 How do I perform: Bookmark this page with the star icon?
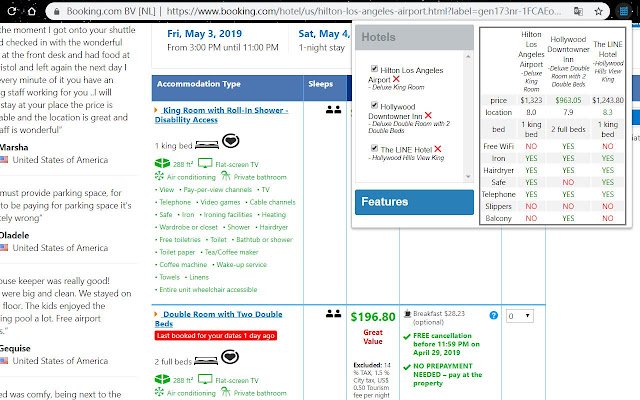point(598,11)
